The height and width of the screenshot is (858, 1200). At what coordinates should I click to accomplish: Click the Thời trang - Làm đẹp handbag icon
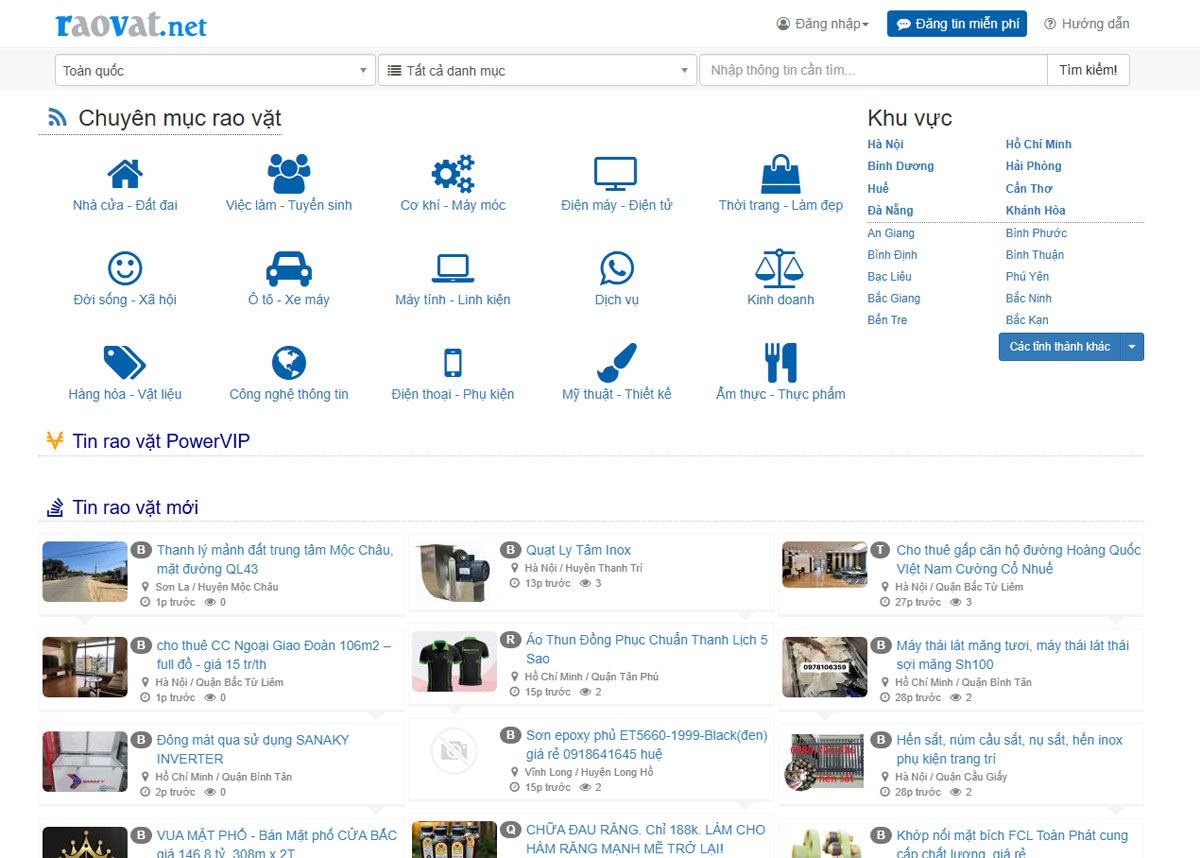(x=780, y=173)
